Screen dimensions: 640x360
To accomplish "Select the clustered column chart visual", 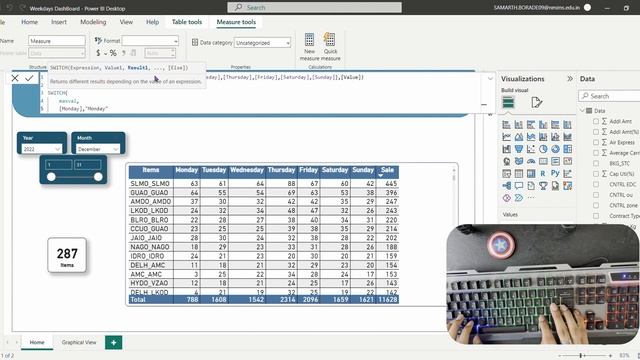I will 543,125.
